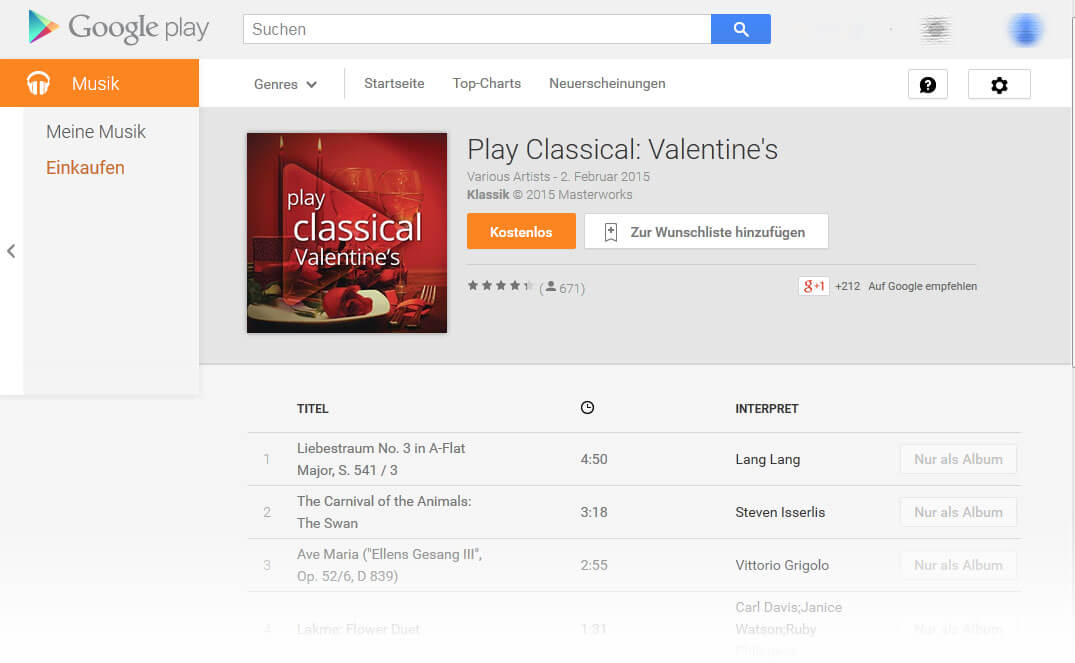Click the Suchen search input field
This screenshot has height=663, width=1075.
(477, 29)
